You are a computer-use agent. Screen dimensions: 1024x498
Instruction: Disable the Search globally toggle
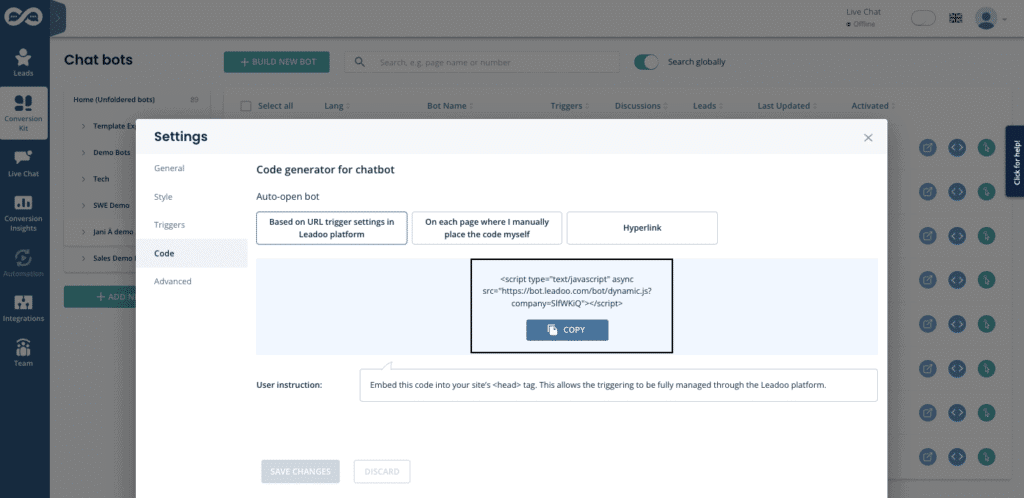click(647, 62)
